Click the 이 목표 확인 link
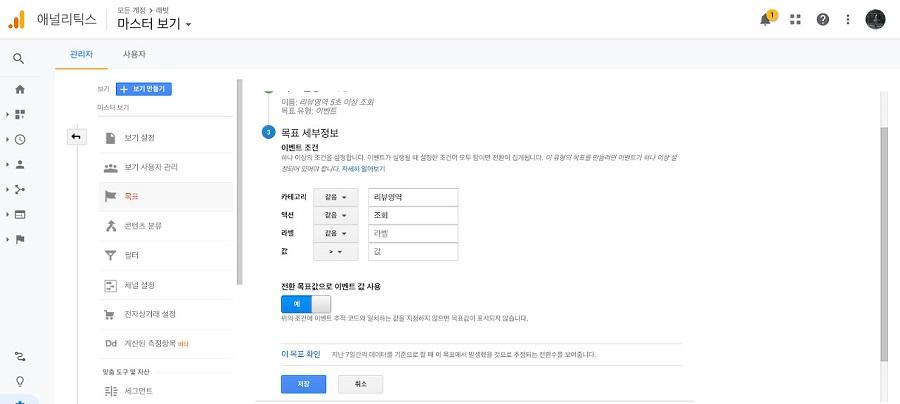 coord(297,354)
